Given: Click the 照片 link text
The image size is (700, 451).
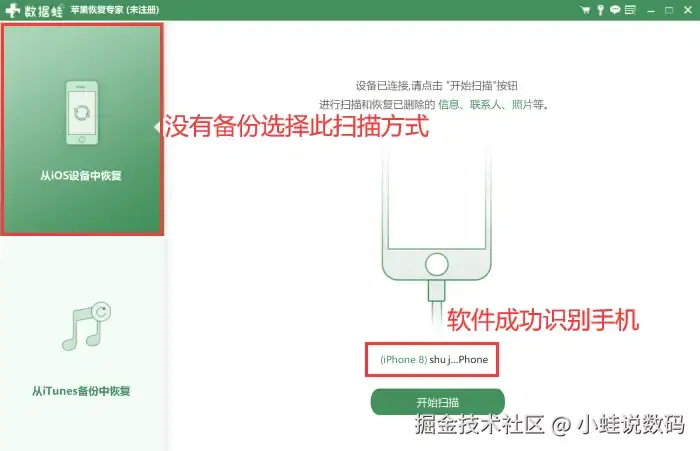Looking at the screenshot, I should 522,104.
